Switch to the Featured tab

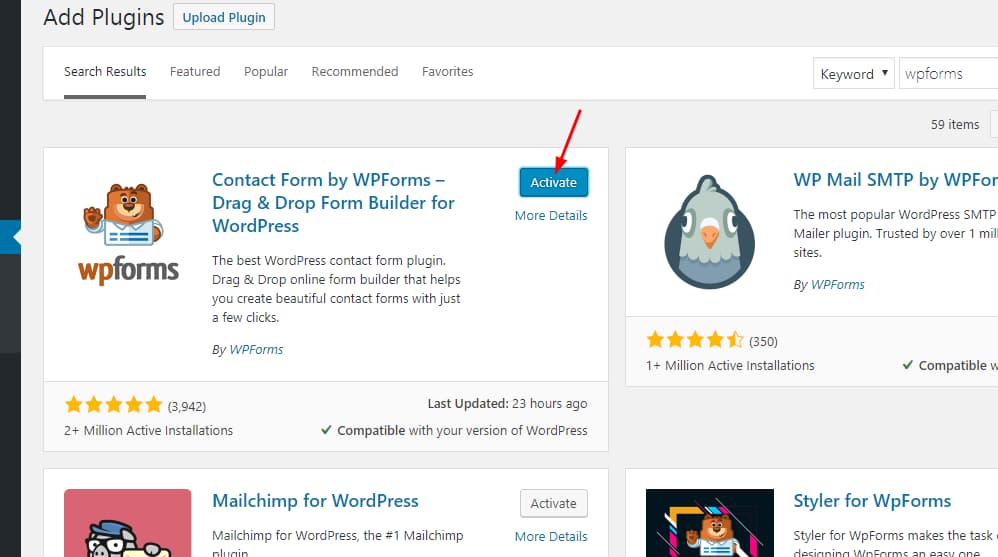pyautogui.click(x=195, y=72)
